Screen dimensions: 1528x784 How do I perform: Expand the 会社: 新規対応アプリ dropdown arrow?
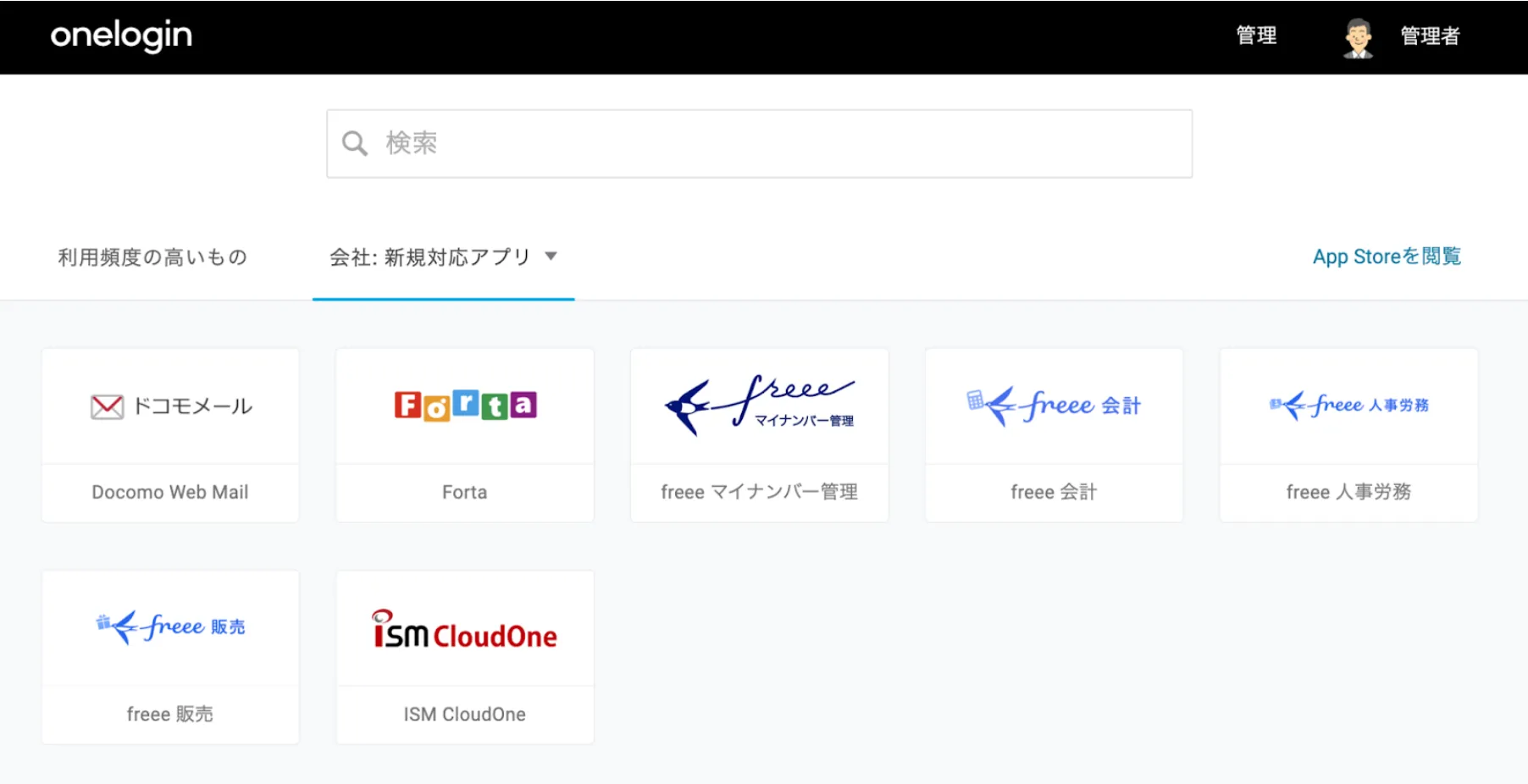click(x=552, y=257)
